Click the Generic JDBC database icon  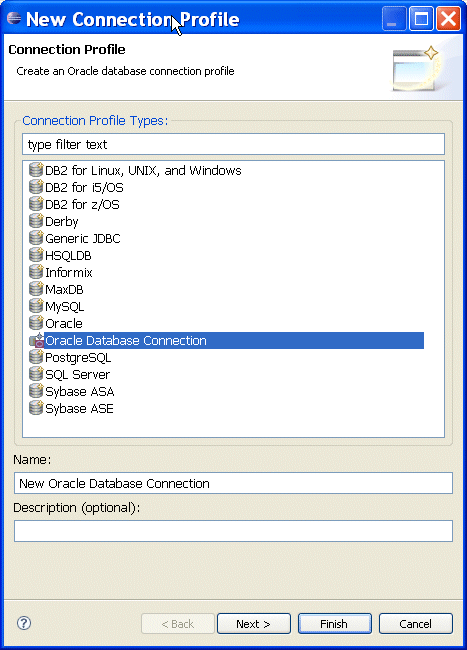click(x=36, y=238)
